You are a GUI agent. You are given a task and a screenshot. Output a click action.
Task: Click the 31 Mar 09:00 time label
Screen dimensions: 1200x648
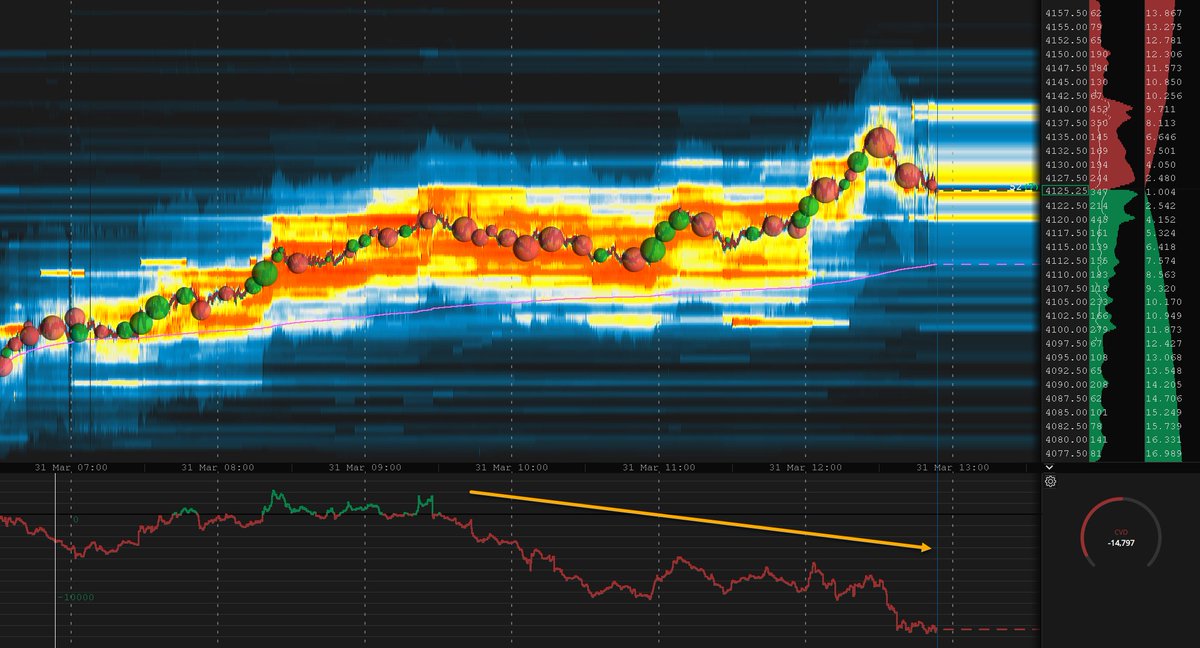click(365, 467)
